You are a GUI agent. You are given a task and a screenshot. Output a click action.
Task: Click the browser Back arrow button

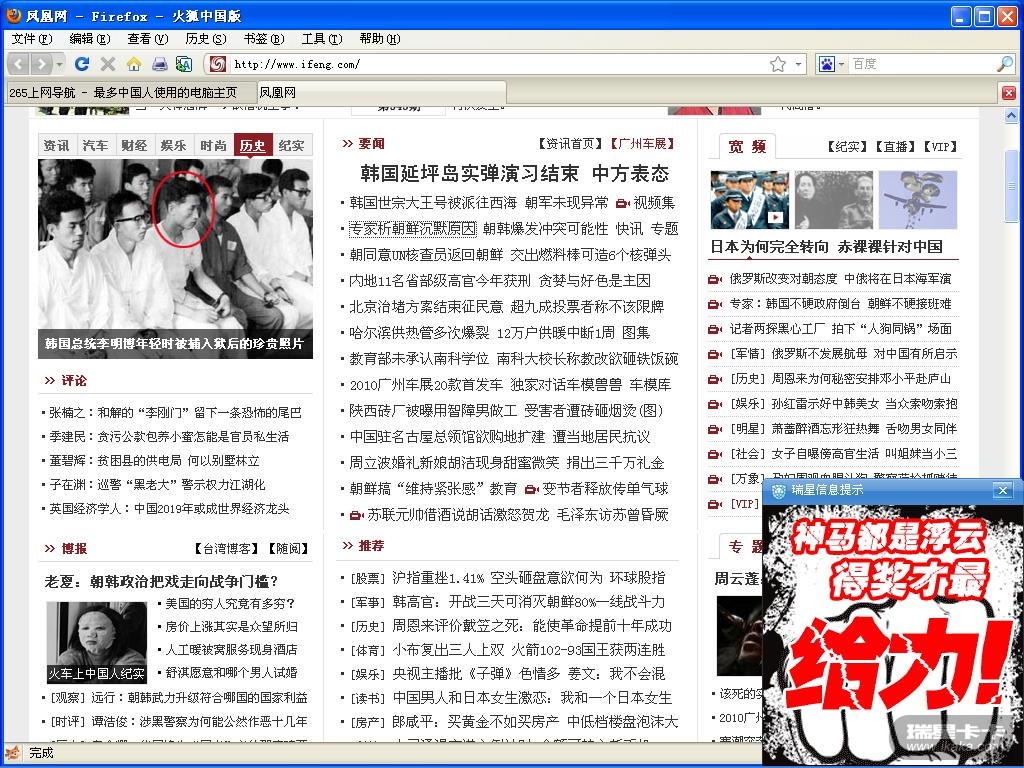(x=18, y=64)
